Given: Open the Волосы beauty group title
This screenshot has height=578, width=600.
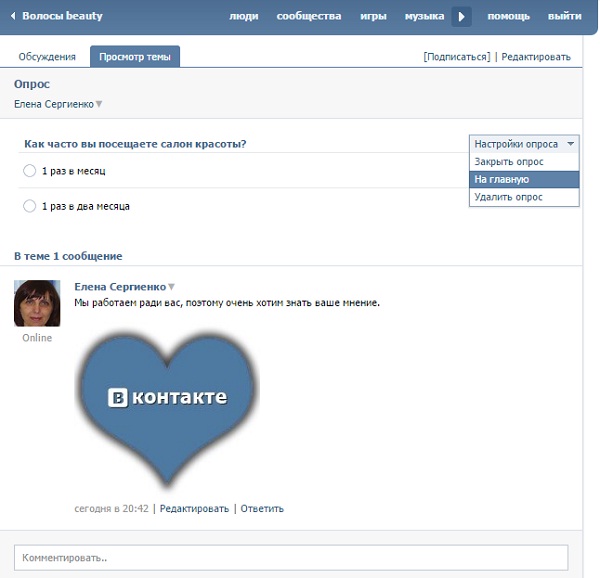Looking at the screenshot, I should pos(62,16).
